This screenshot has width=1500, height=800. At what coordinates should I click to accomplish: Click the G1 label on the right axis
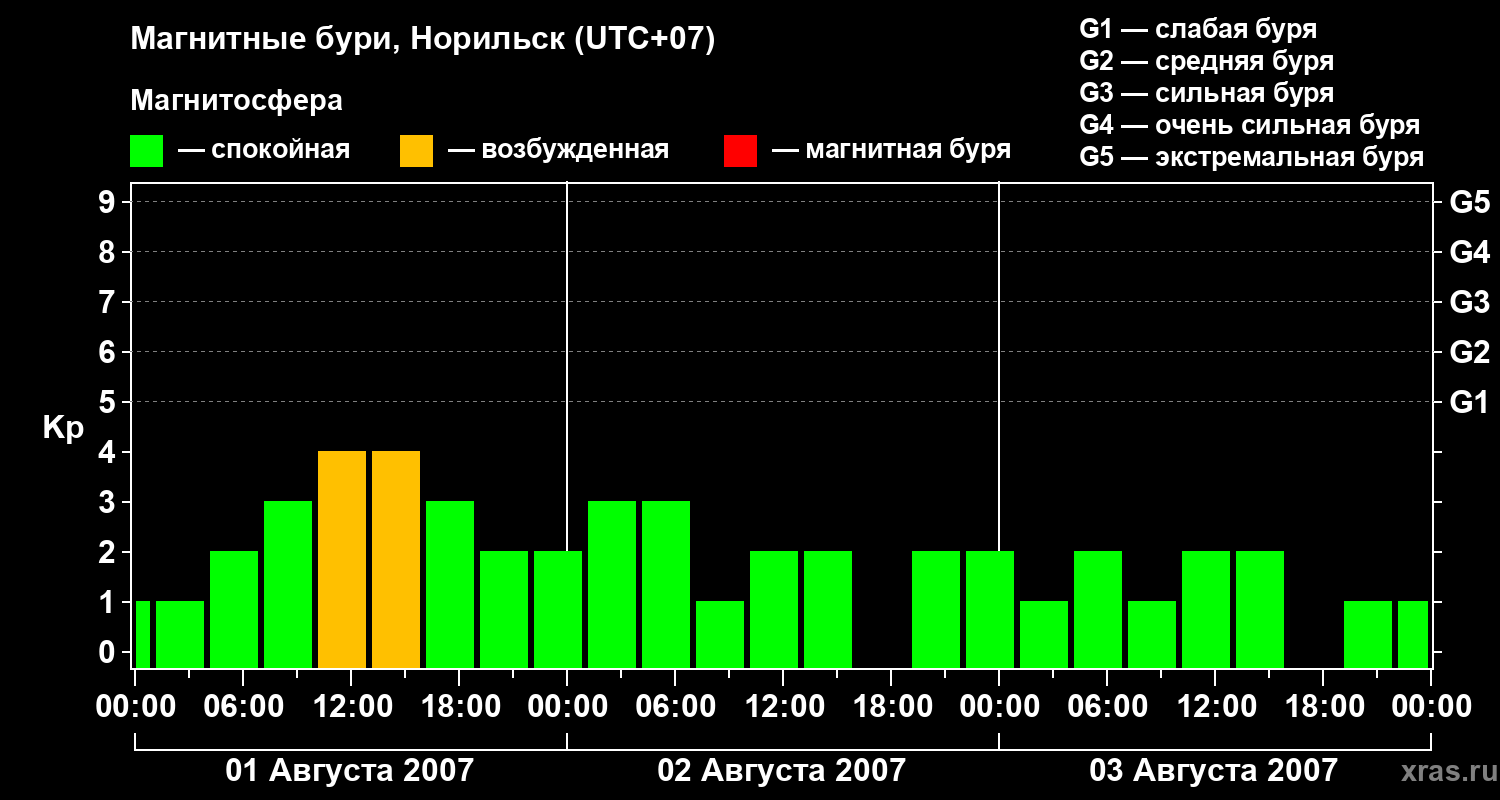point(1469,402)
